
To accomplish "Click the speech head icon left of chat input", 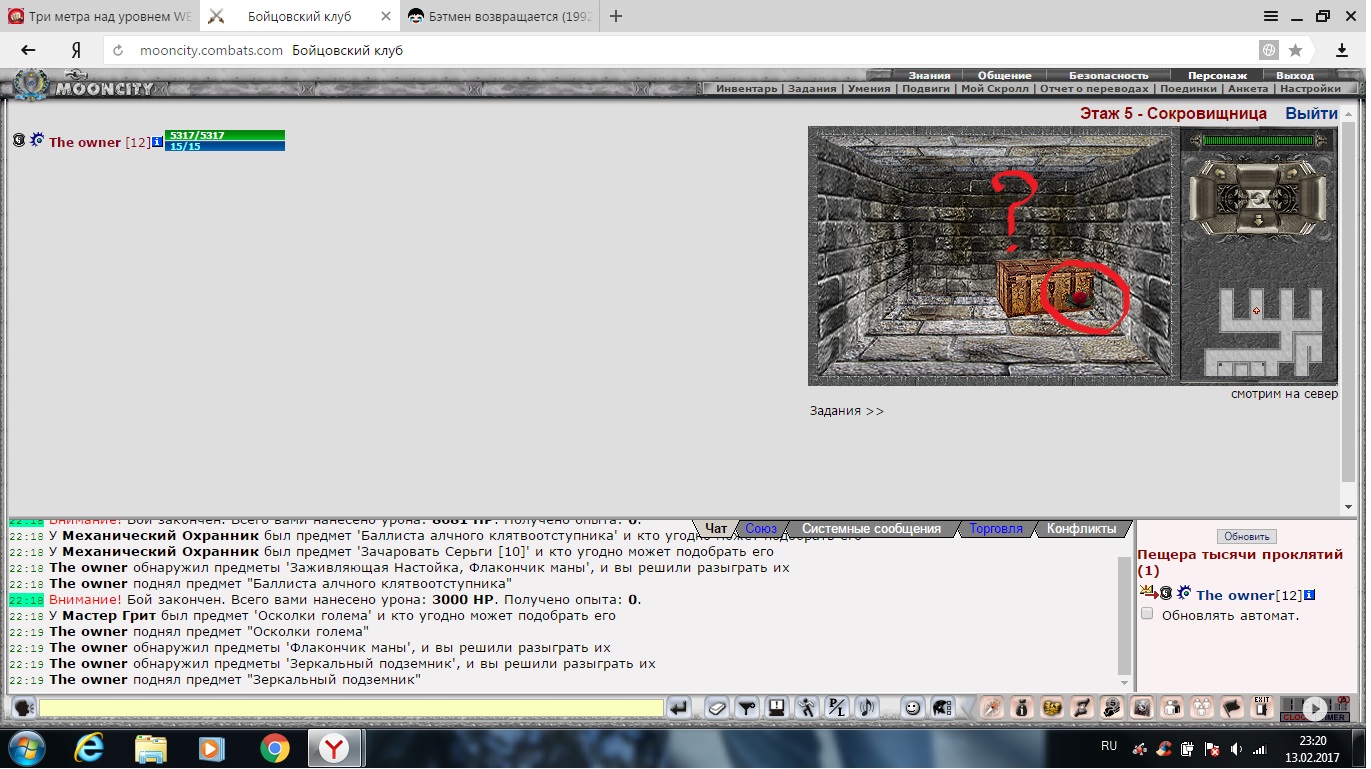I will [x=24, y=708].
